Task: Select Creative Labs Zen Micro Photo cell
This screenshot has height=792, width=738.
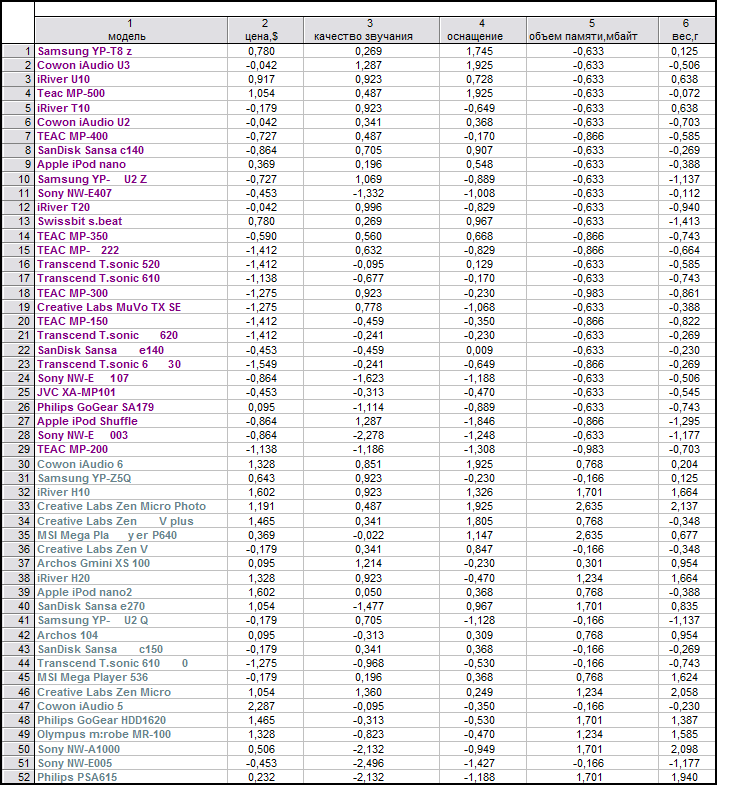Action: pos(131,507)
